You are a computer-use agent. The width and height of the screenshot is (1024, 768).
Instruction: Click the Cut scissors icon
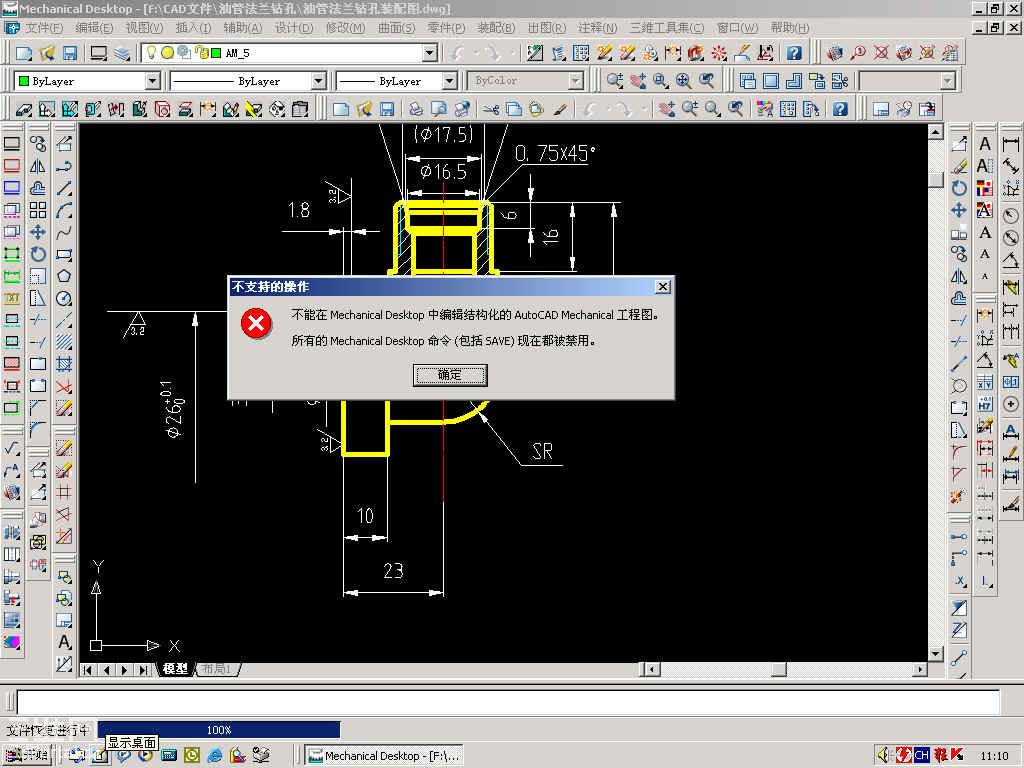(490, 109)
